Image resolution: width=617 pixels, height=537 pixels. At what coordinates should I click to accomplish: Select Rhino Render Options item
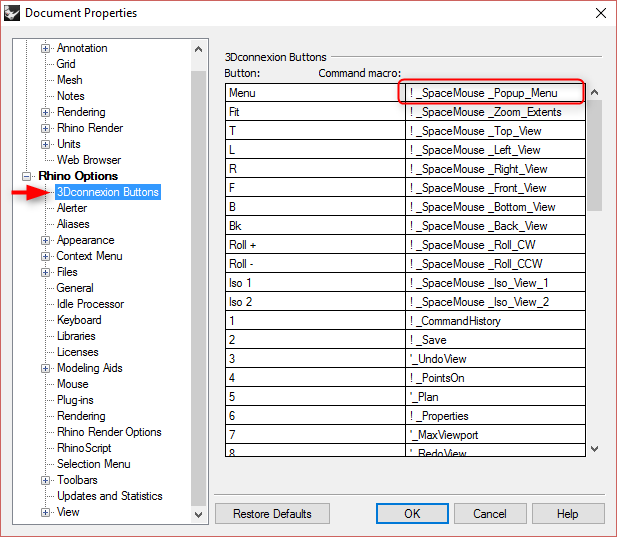(109, 432)
